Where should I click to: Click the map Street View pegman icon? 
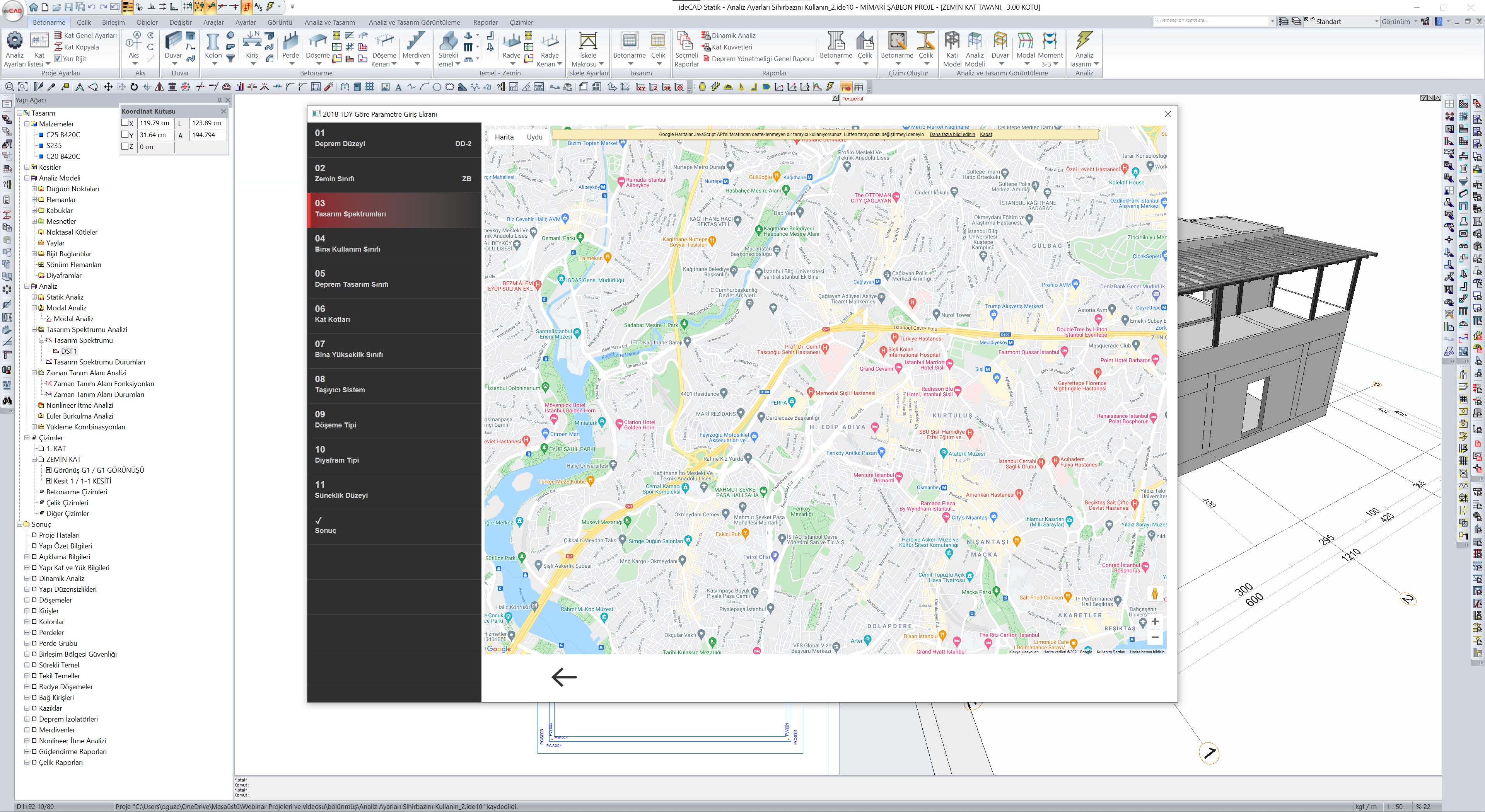pyautogui.click(x=1154, y=594)
